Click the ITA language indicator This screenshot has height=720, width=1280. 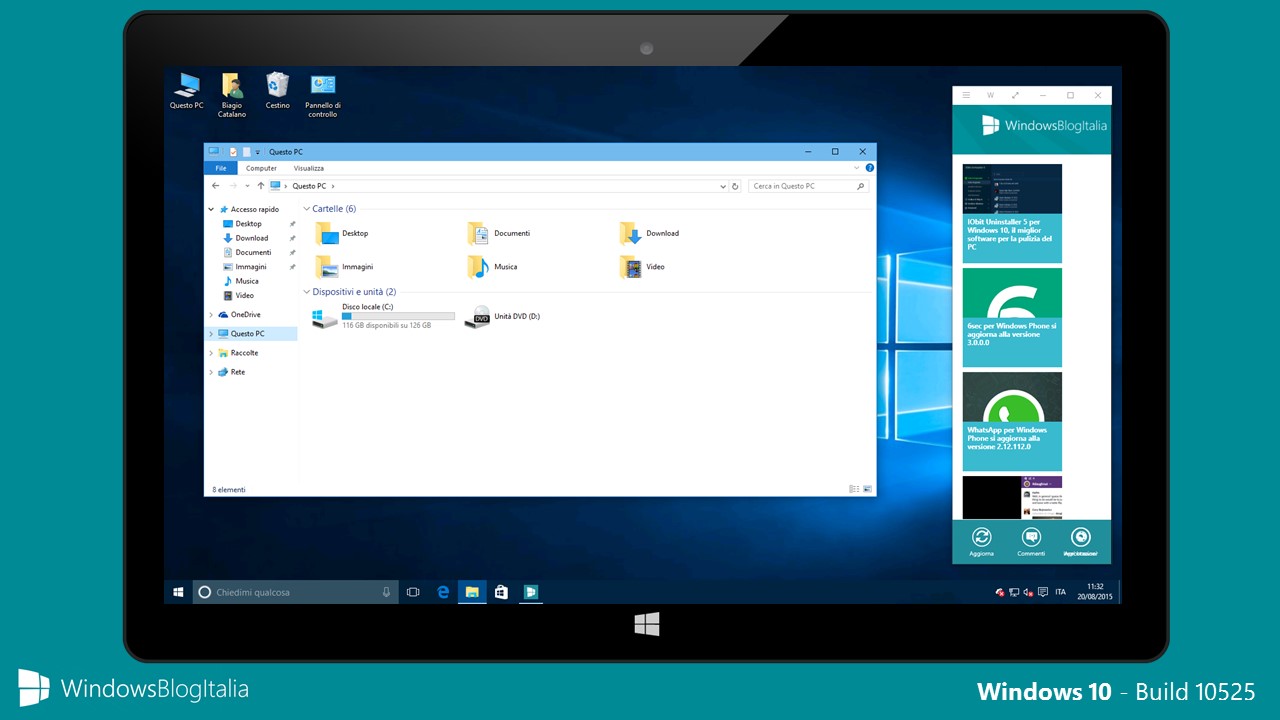(x=1060, y=592)
